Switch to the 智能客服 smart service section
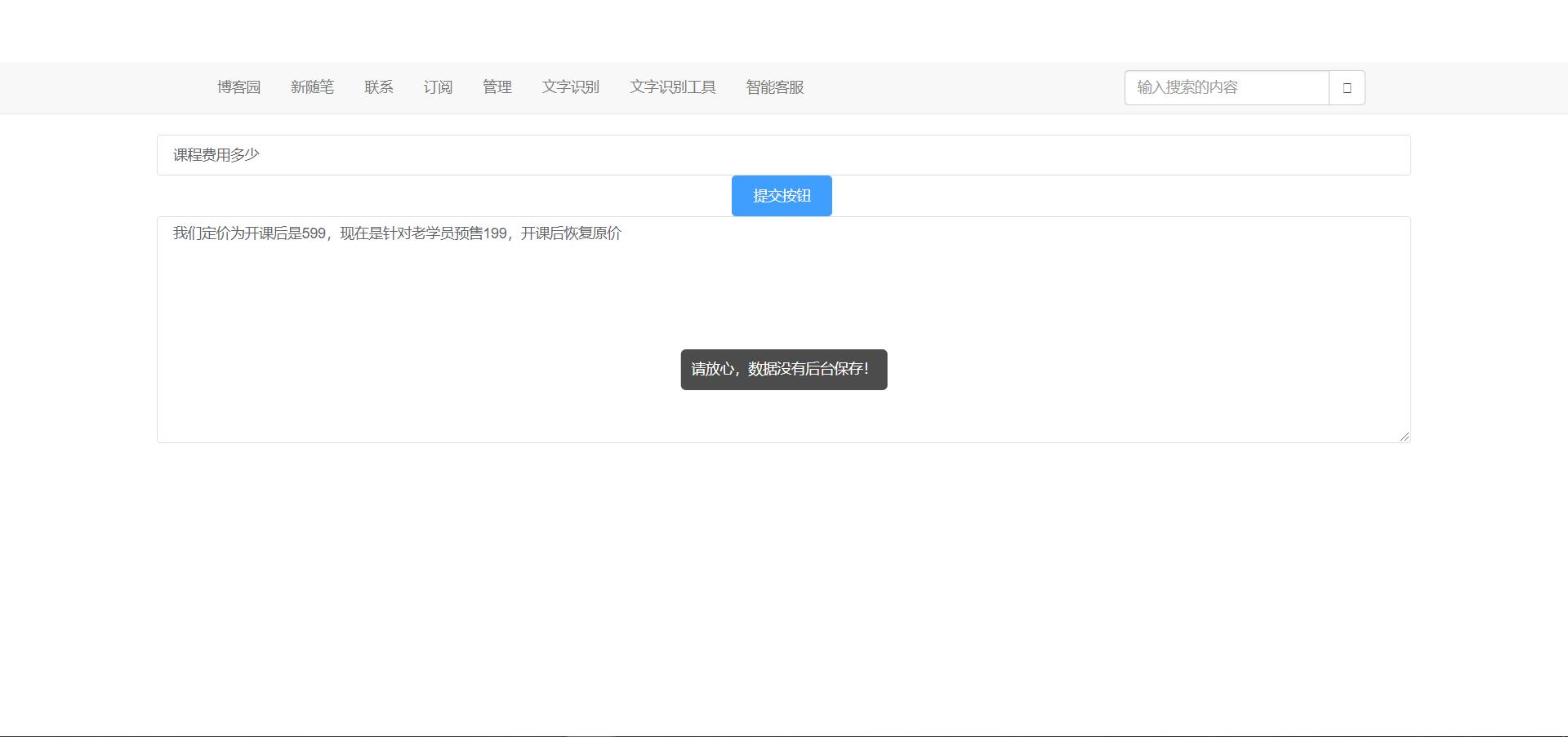 pos(774,87)
